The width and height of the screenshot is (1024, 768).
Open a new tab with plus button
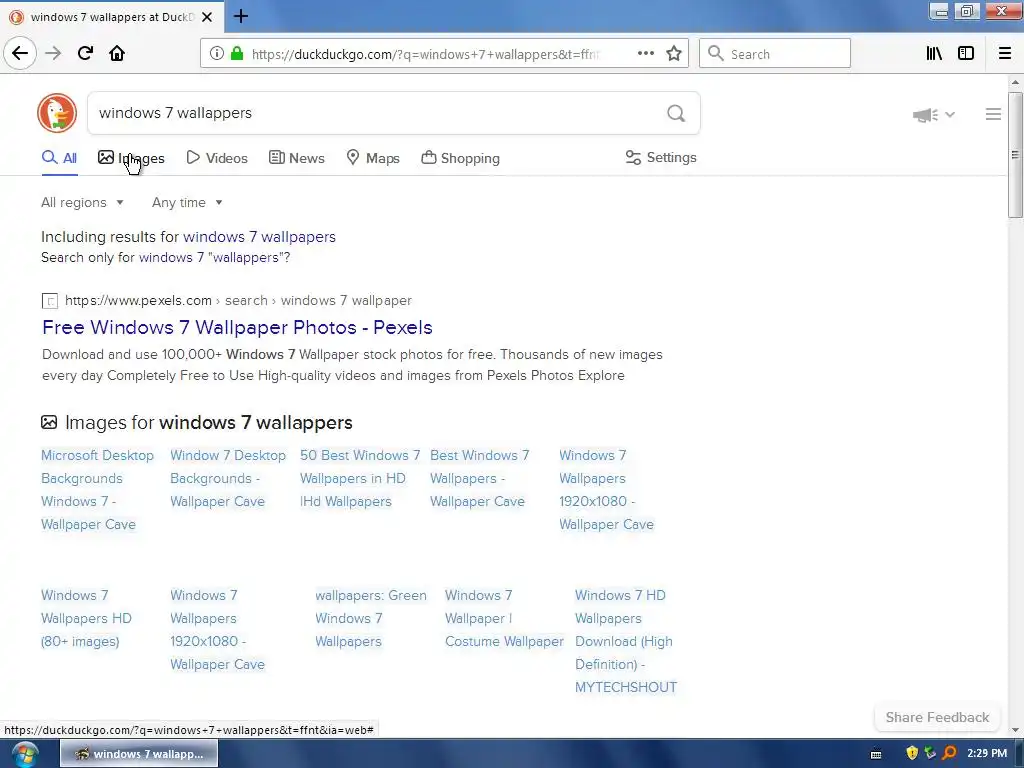click(x=241, y=16)
